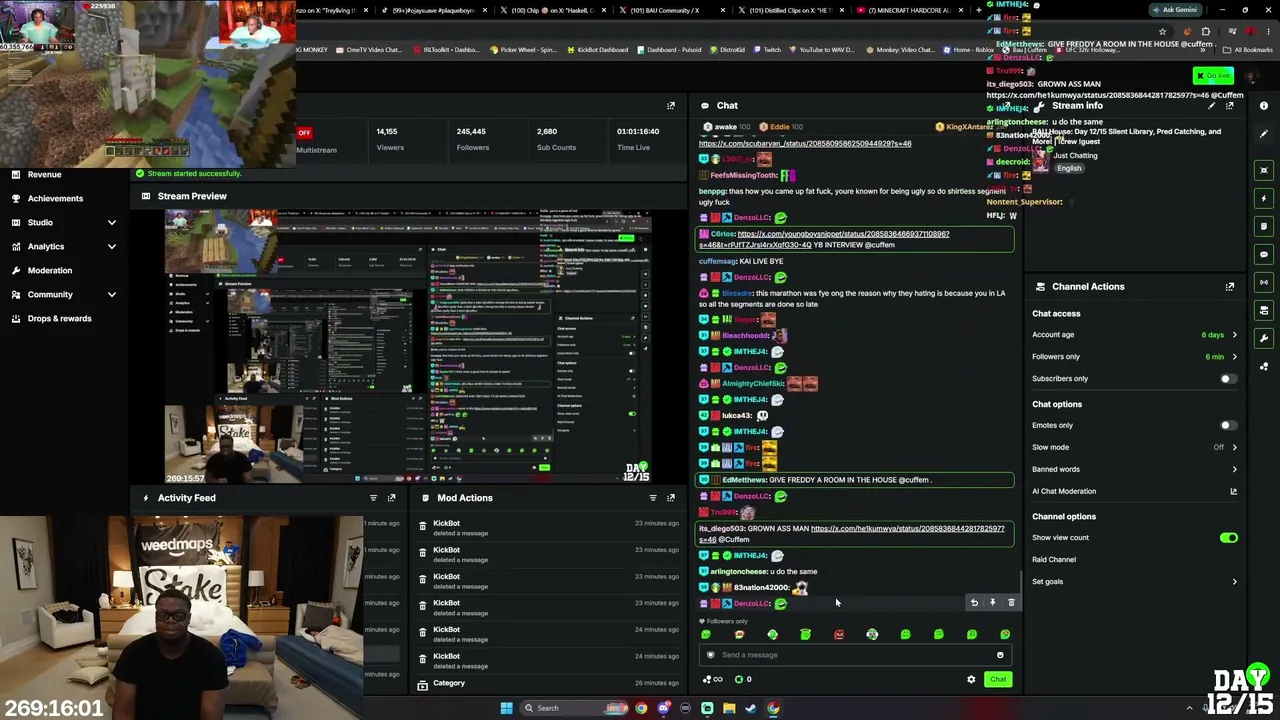Image resolution: width=1280 pixels, height=720 pixels.
Task: Open the Ask Gemini button
Action: (1174, 10)
